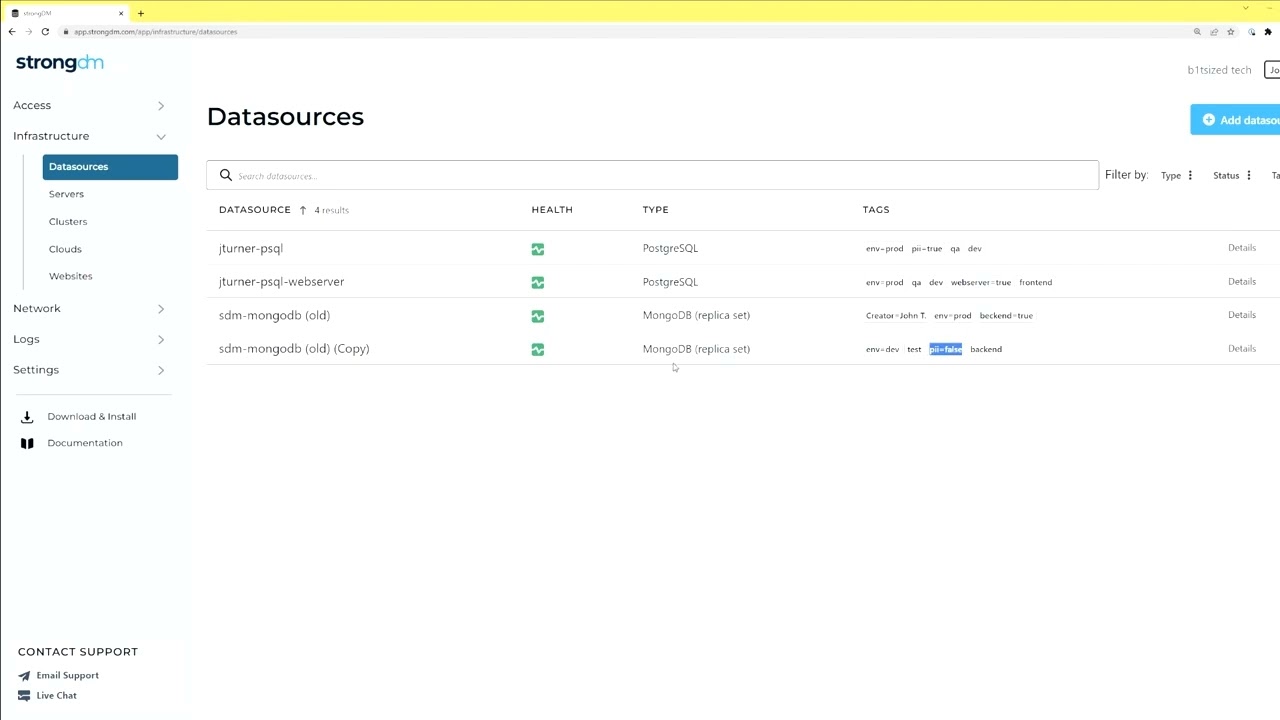Expand the Logs menu chevron

tap(161, 340)
